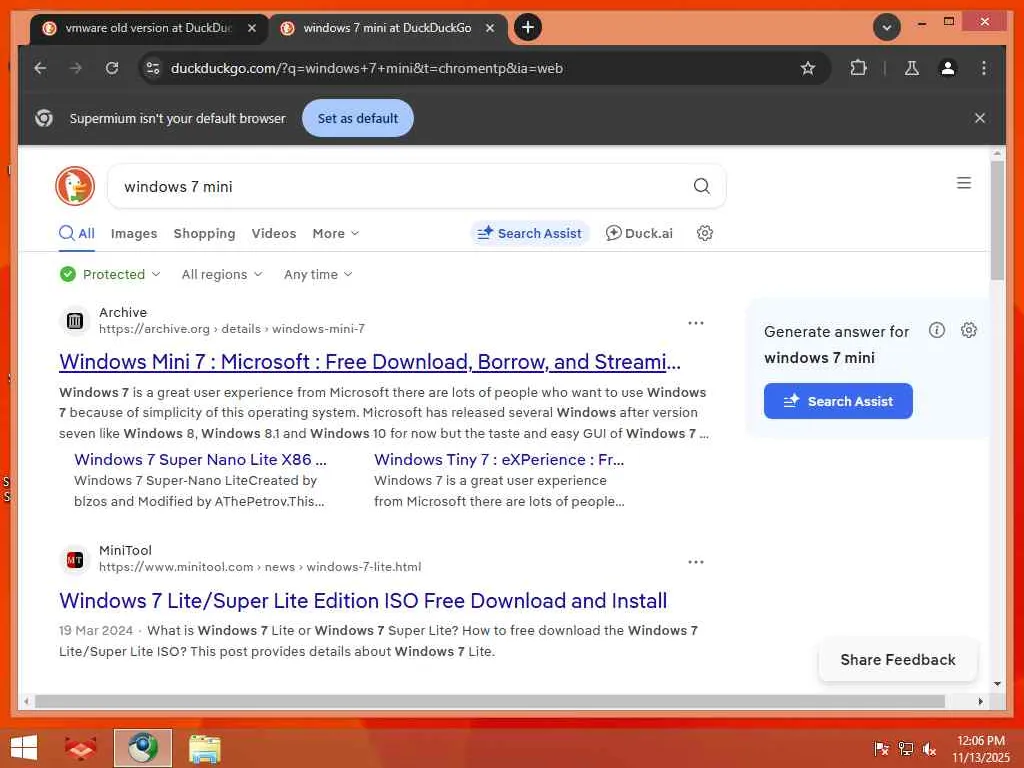Open the Chrome Labs flask icon
Viewport: 1024px width, 768px height.
[x=912, y=68]
